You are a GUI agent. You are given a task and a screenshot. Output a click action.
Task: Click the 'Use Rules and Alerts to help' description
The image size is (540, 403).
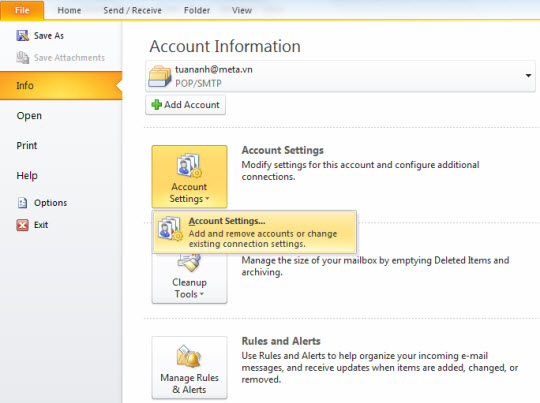coord(380,368)
